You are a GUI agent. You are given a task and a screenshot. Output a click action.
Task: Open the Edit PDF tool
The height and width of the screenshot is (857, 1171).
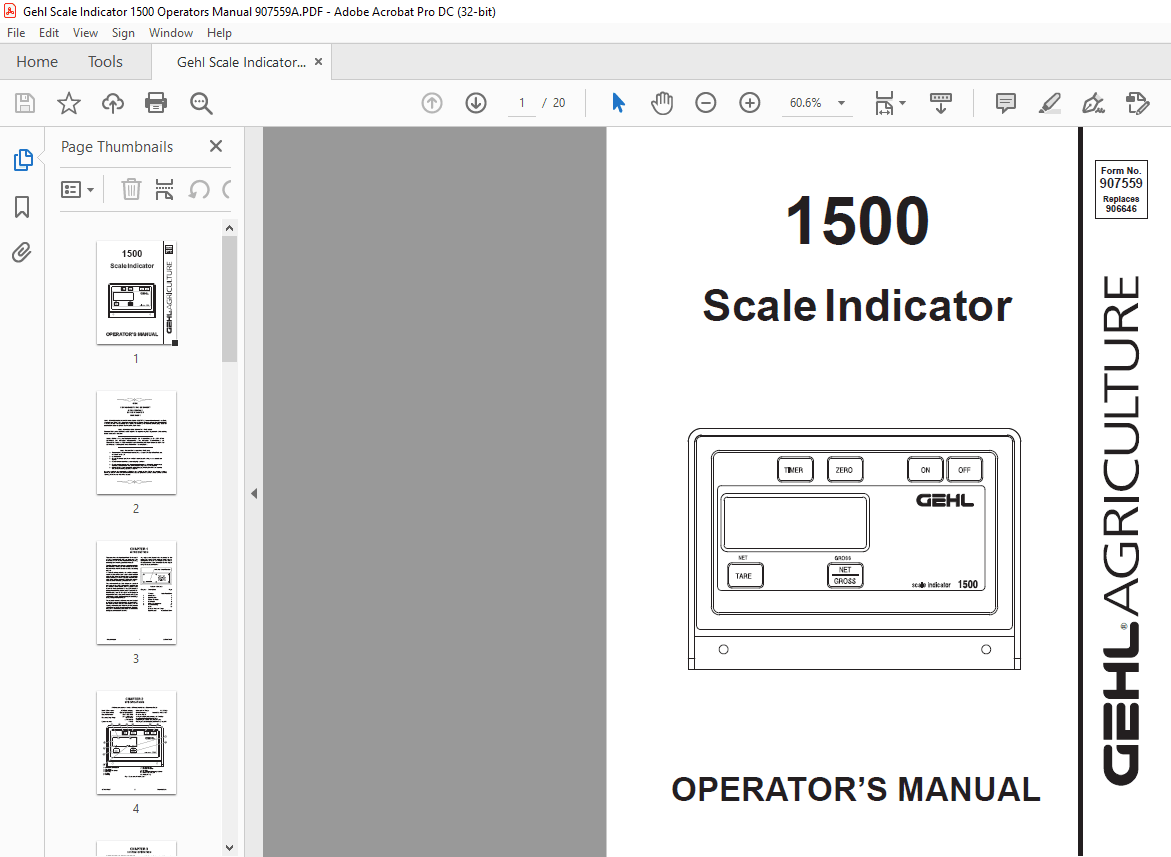coord(1137,103)
